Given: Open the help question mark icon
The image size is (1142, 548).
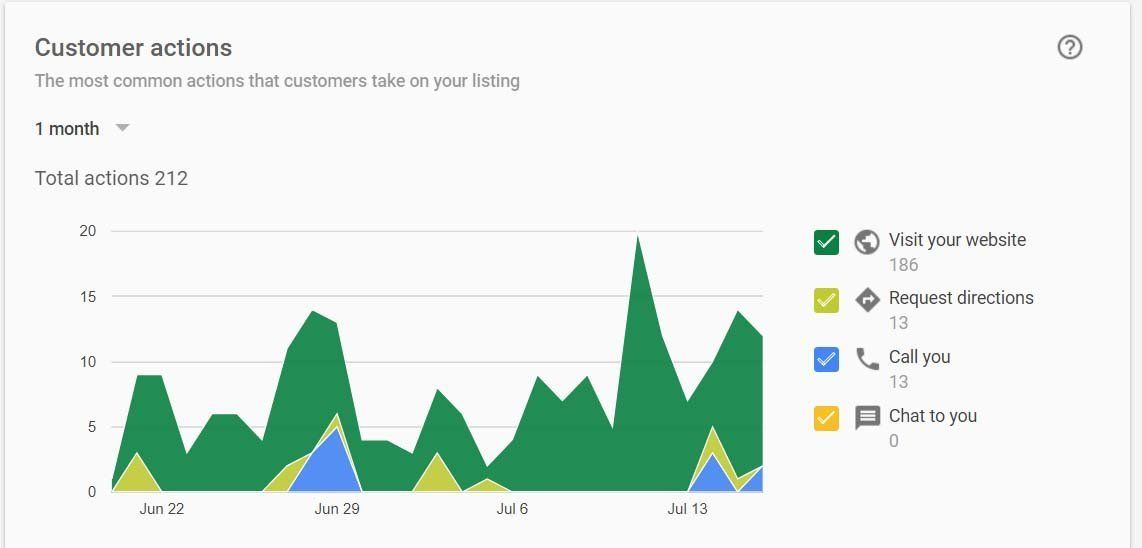Looking at the screenshot, I should tap(1069, 47).
